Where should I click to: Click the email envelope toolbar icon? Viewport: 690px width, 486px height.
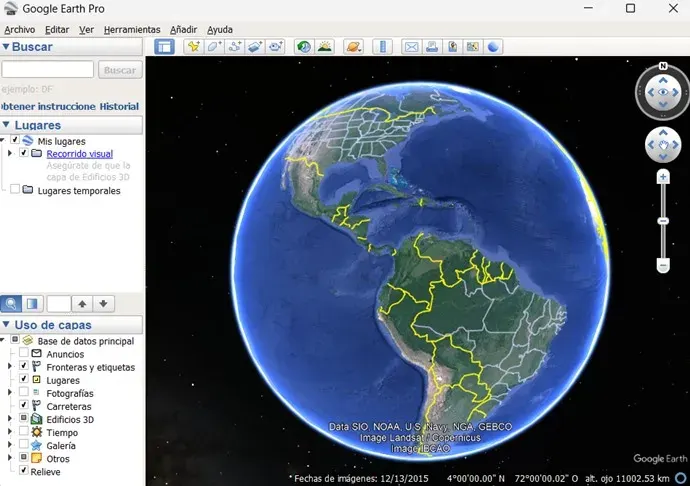coord(411,47)
